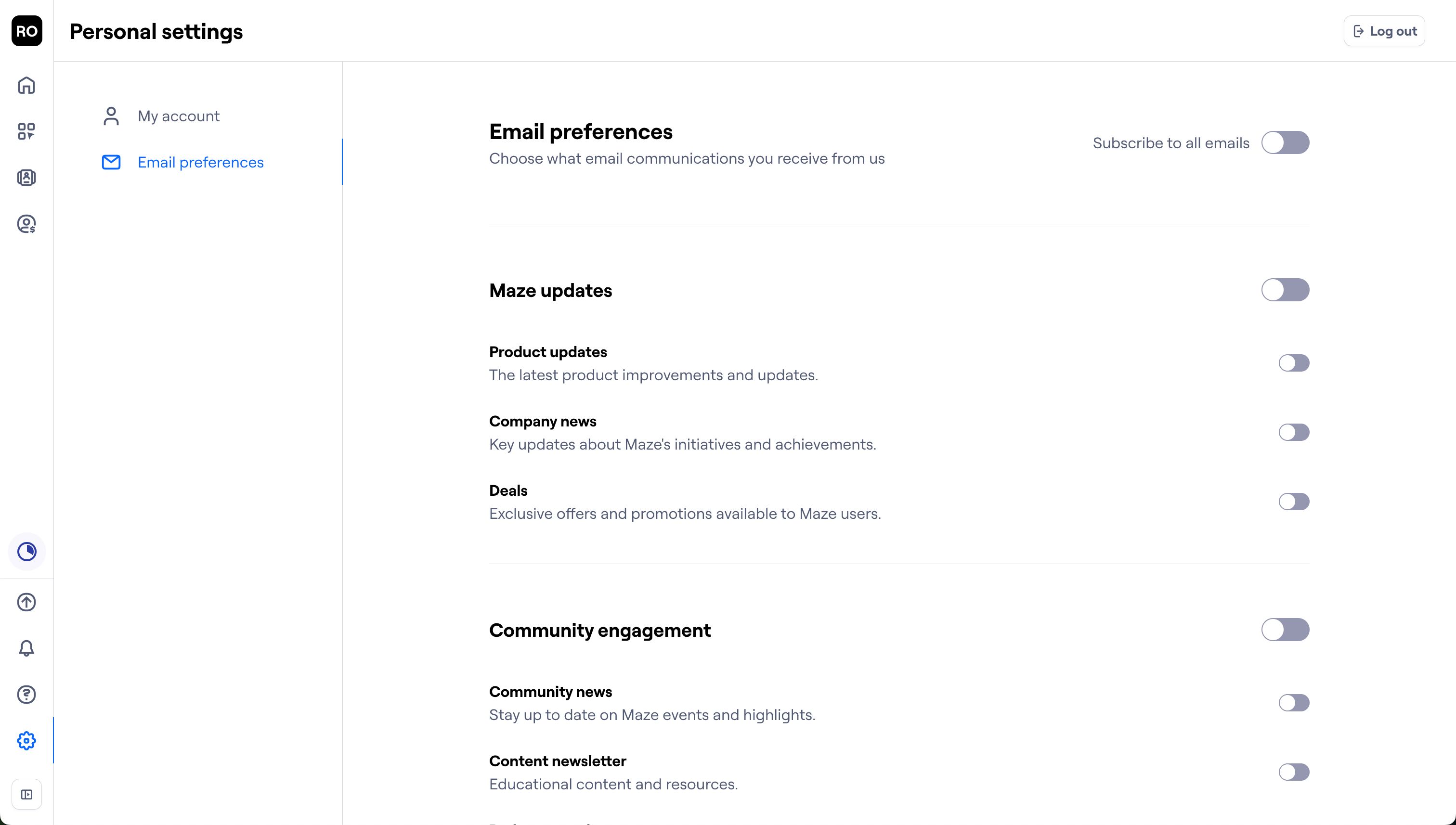The width and height of the screenshot is (1456, 825).
Task: Click the RO workspace avatar
Action: [x=26, y=31]
